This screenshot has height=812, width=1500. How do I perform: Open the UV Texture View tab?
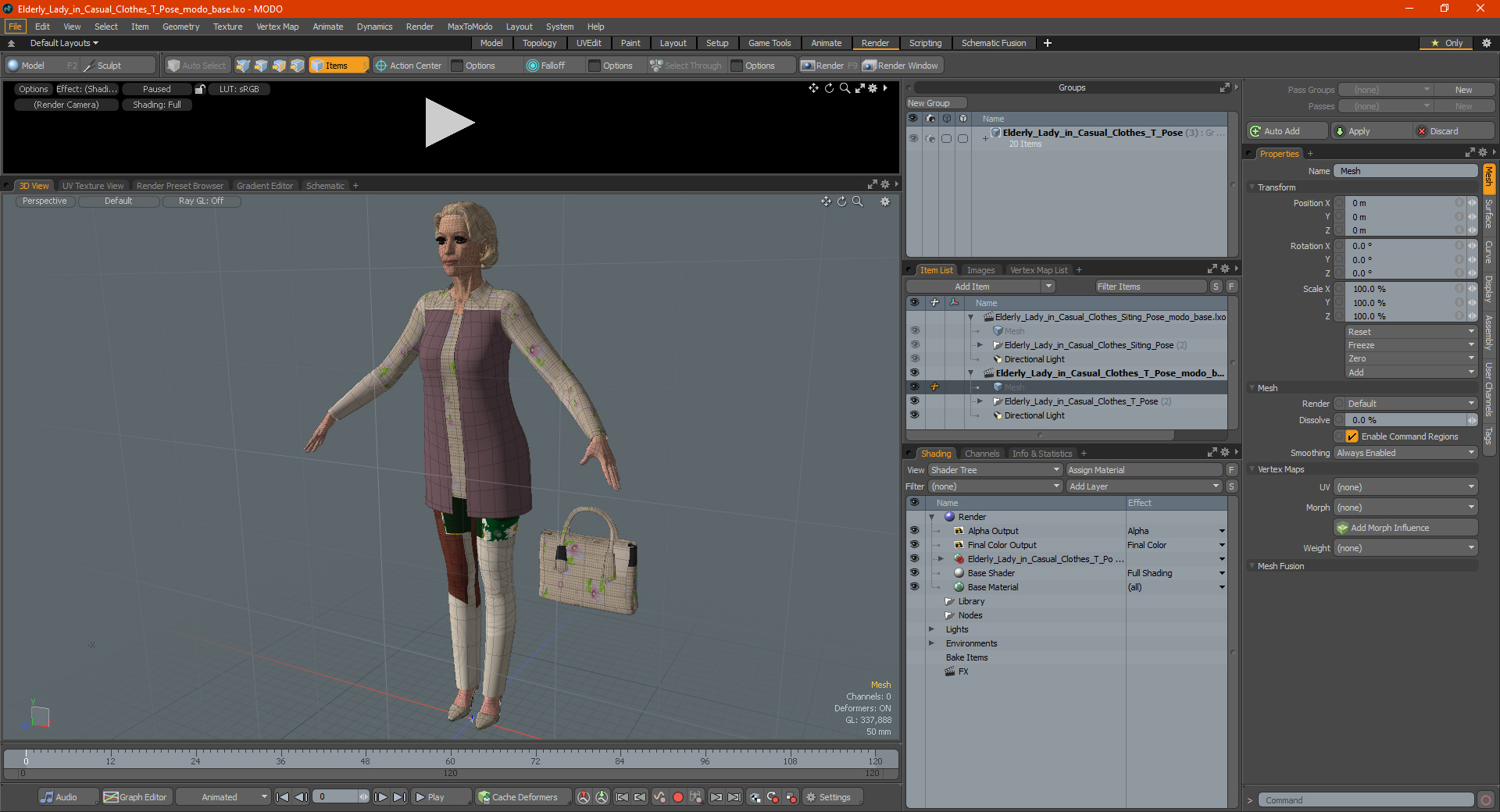click(92, 186)
